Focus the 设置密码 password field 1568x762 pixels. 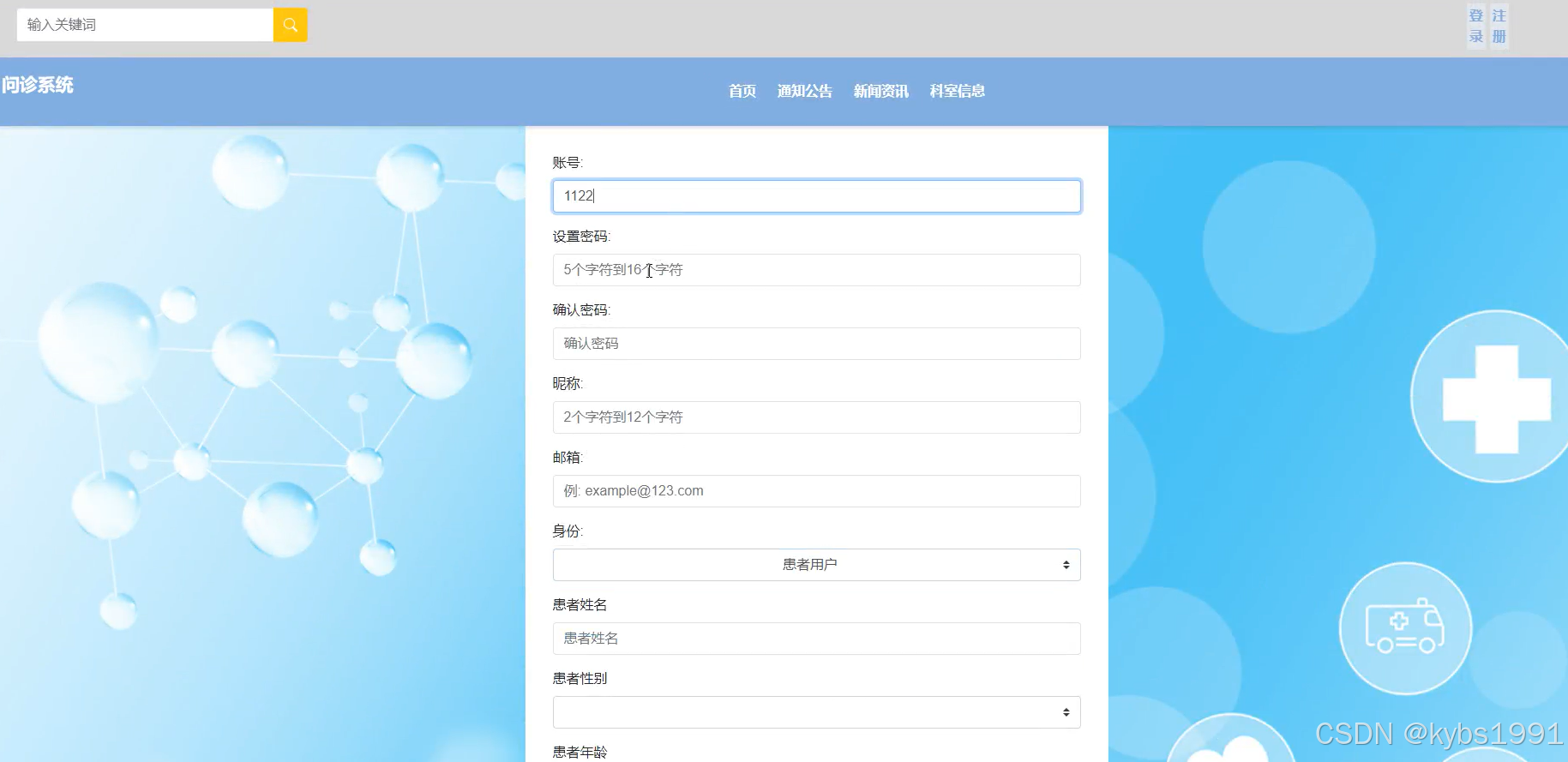click(816, 270)
